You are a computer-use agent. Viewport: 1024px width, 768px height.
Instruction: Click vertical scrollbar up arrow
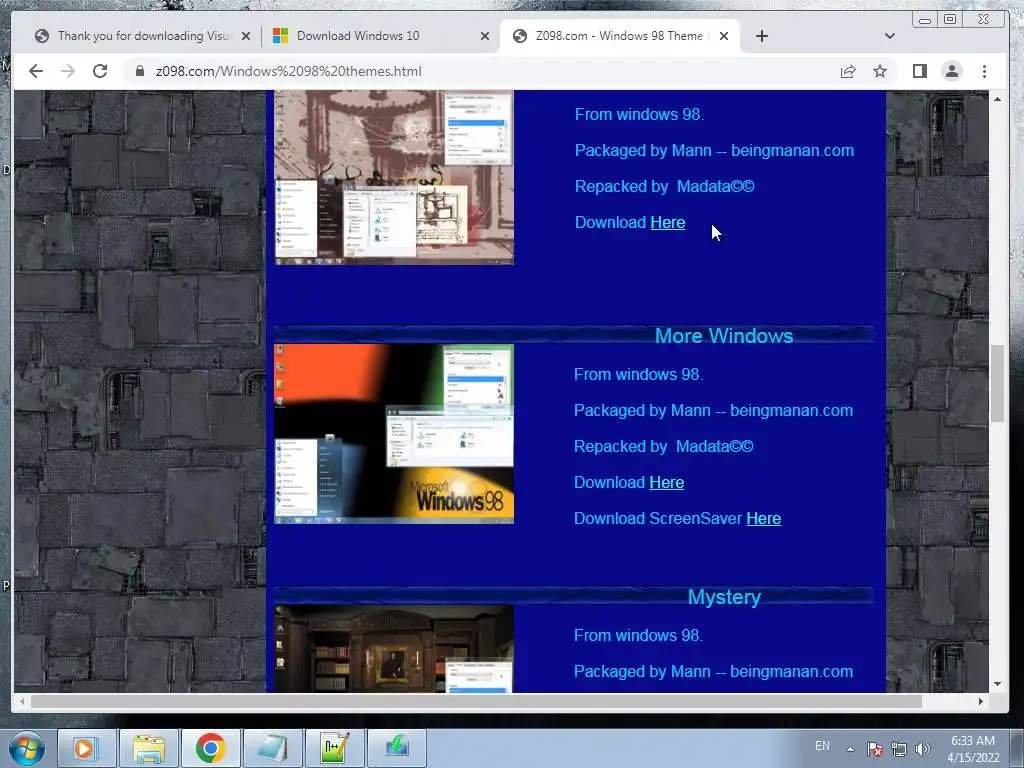pyautogui.click(x=997, y=99)
